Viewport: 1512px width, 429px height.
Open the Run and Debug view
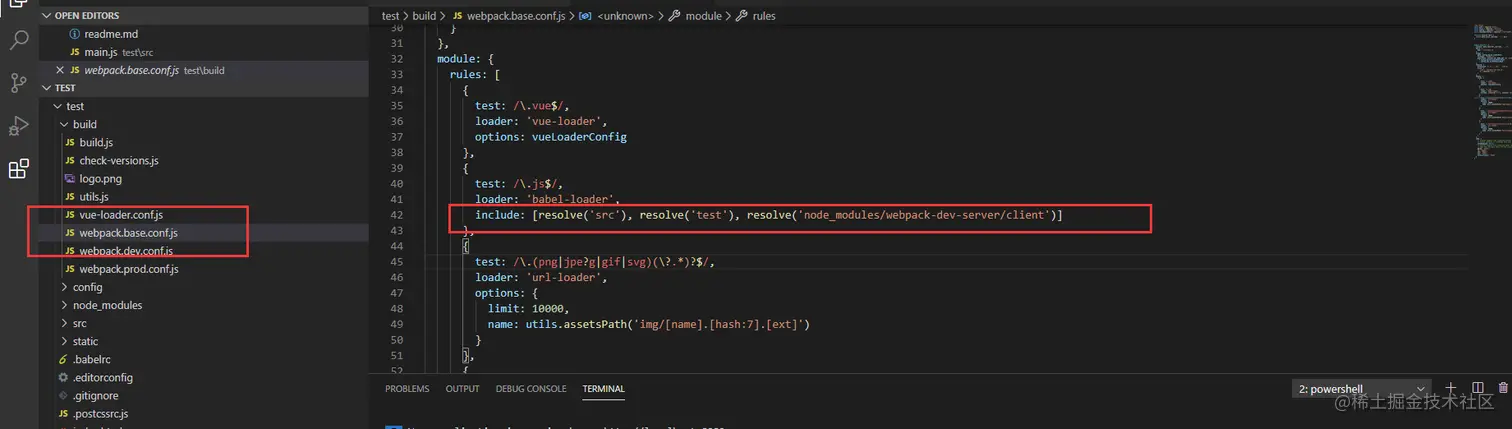18,126
